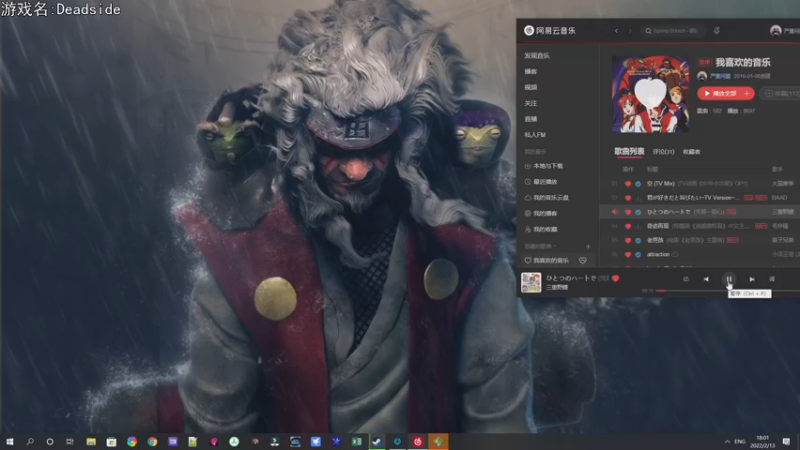The image size is (800, 450).
Task: Go forward with the navigation forward arrow
Action: pos(630,31)
